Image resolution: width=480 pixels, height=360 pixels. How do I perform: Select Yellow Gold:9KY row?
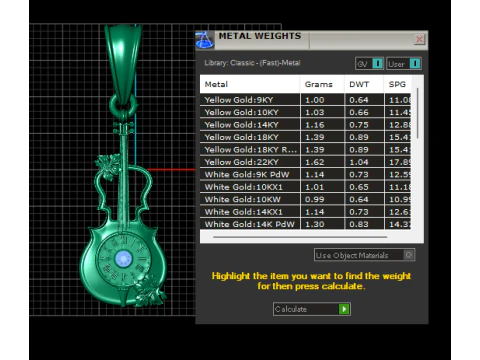click(305, 100)
